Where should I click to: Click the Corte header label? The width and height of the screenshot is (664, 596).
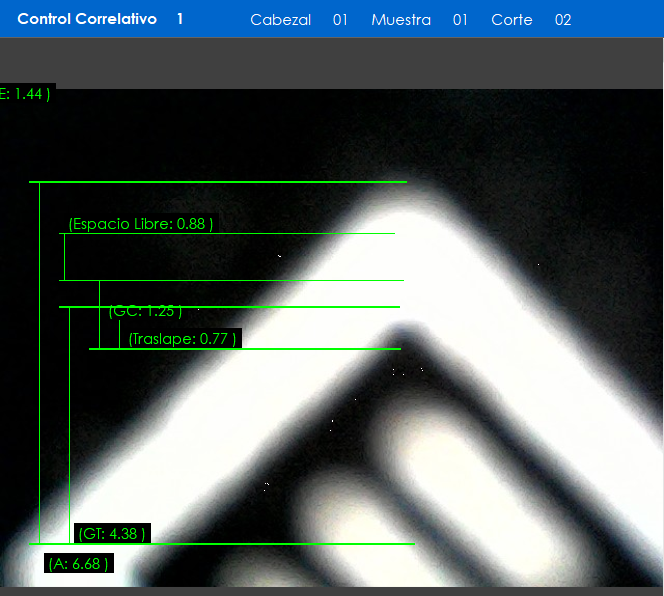tap(511, 20)
